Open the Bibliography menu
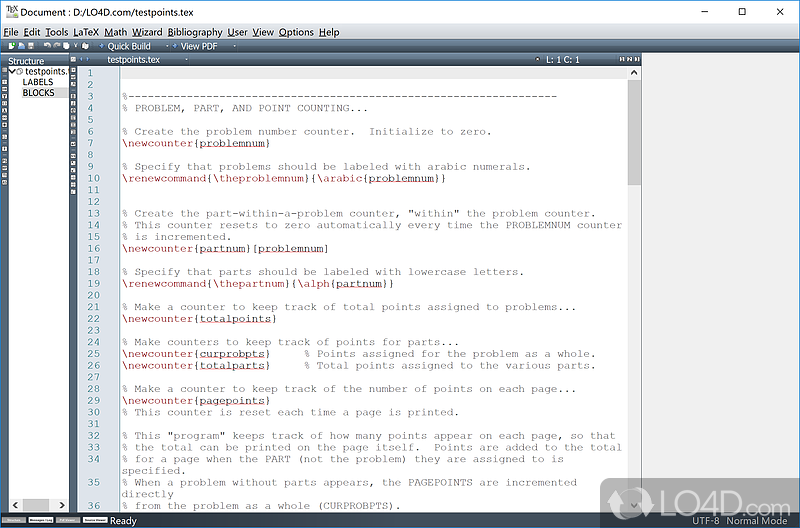 click(x=195, y=32)
